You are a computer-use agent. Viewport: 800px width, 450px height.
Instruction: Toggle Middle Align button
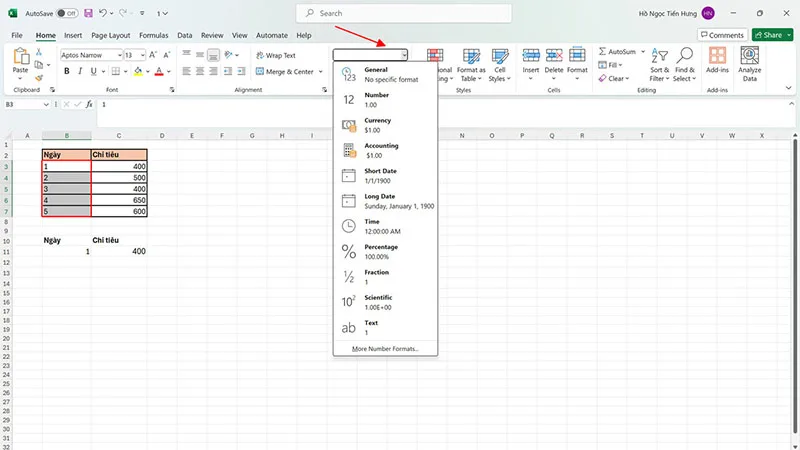200,55
